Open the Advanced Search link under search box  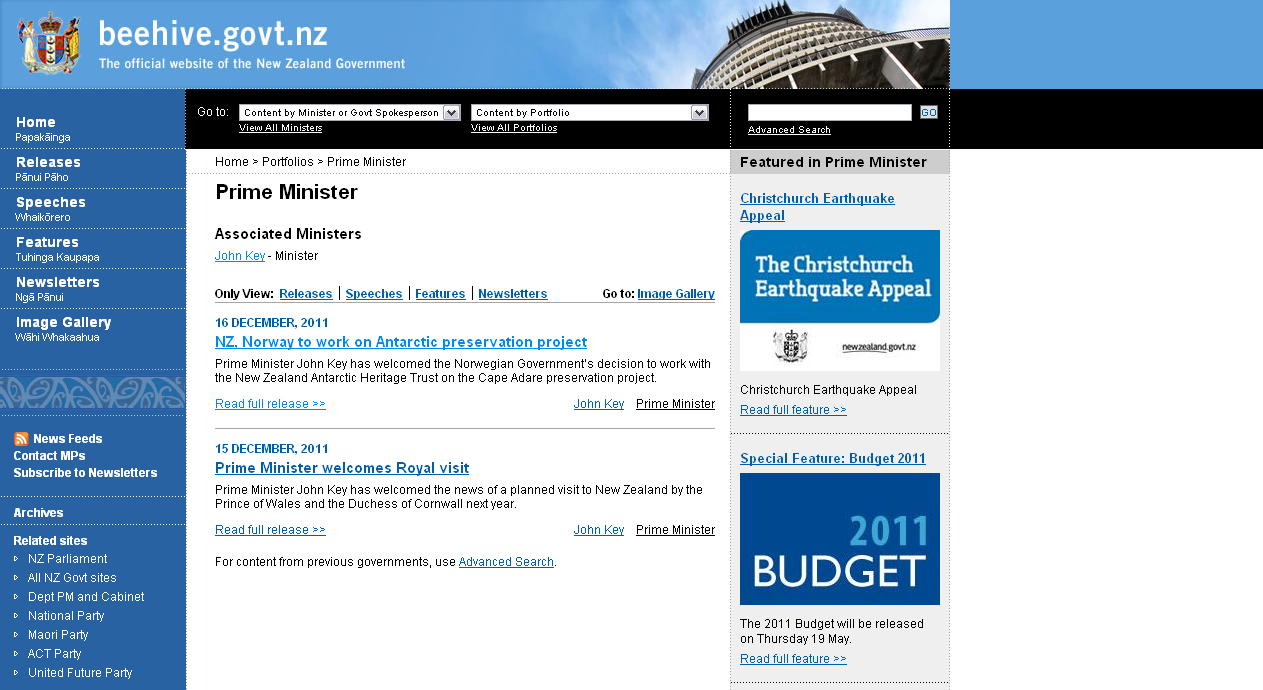coord(789,130)
